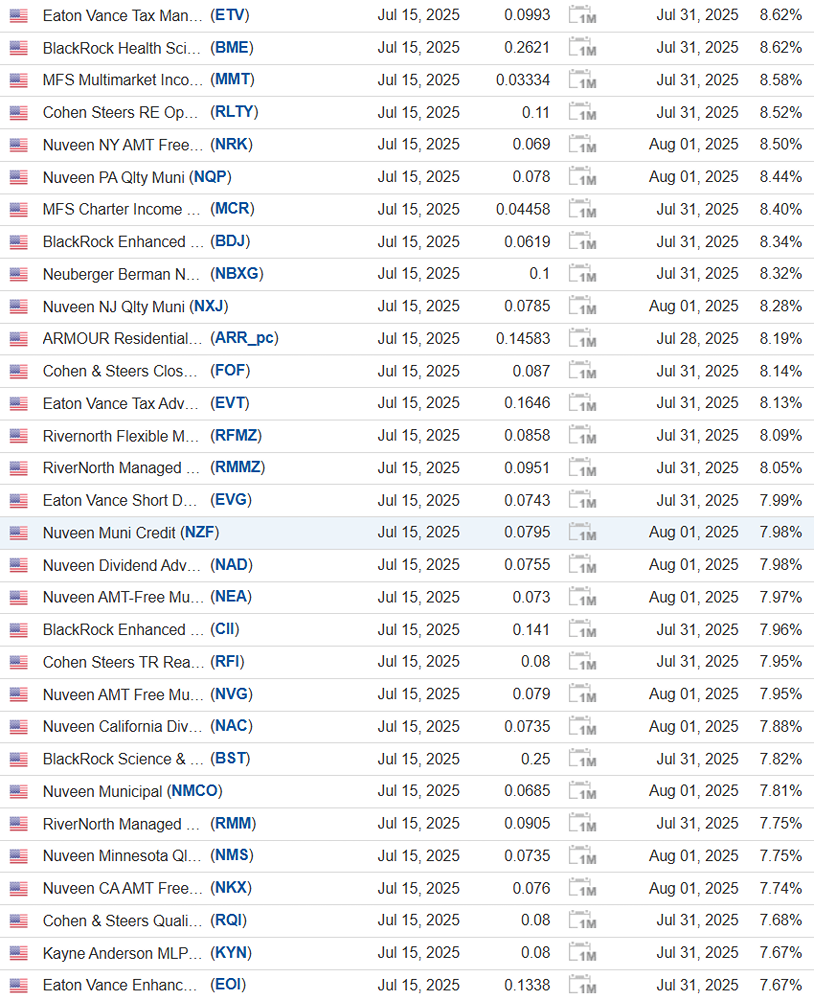Click the 1M calendar icon in the ARR_pc row

(x=582, y=339)
